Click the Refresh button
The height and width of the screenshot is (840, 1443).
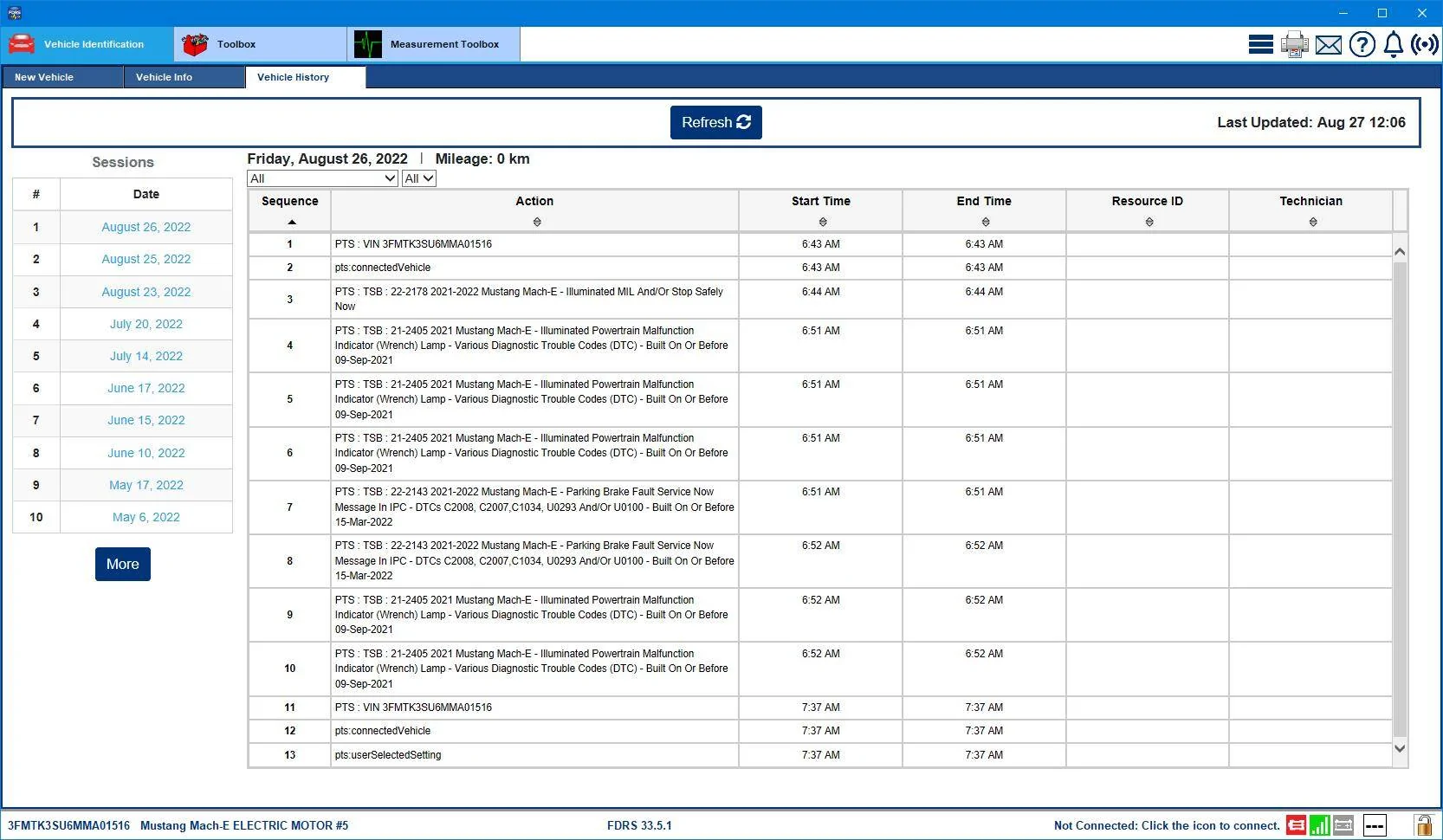716,123
